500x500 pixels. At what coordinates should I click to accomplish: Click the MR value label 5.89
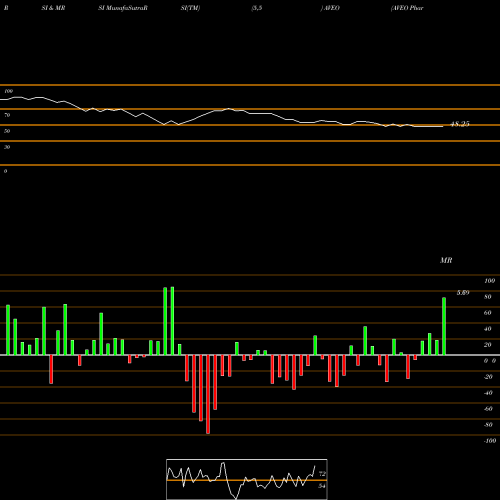click(x=463, y=293)
